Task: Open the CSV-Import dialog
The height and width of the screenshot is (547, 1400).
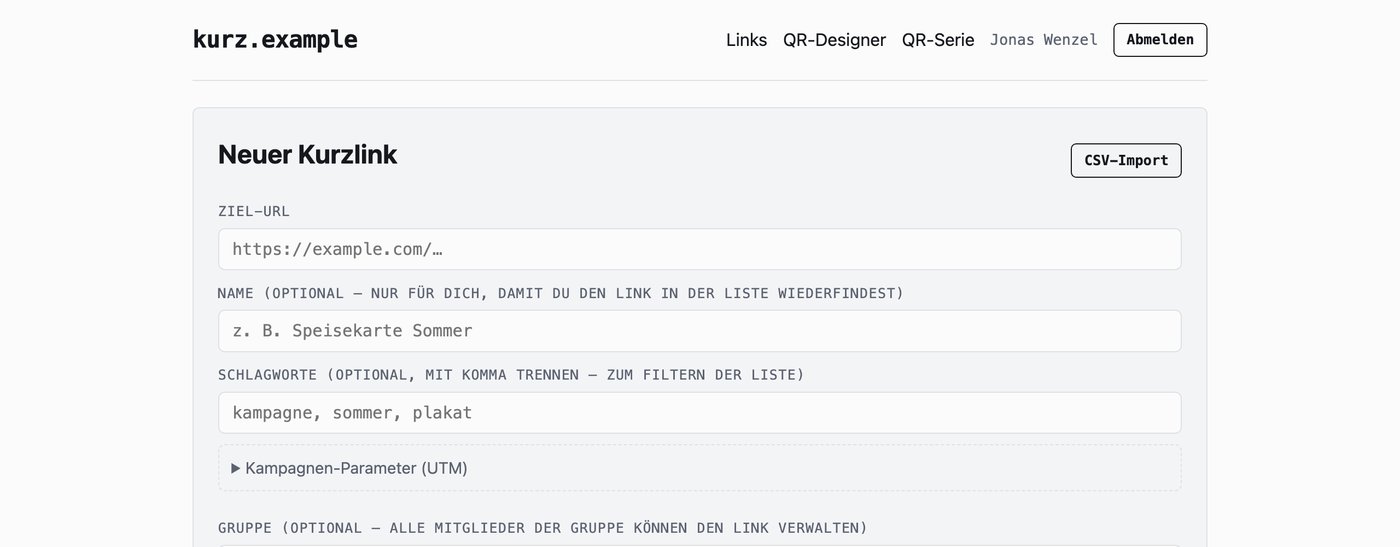Action: click(x=1126, y=160)
